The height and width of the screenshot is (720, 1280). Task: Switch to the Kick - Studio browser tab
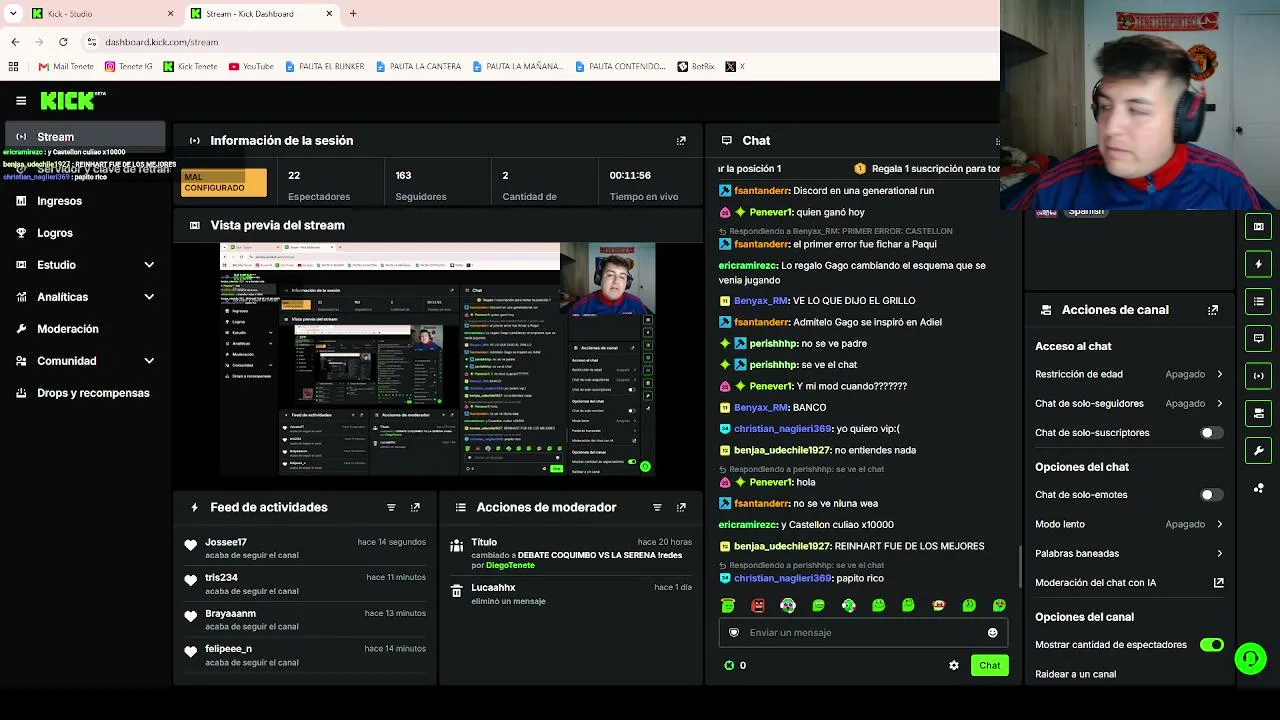pyautogui.click(x=102, y=14)
